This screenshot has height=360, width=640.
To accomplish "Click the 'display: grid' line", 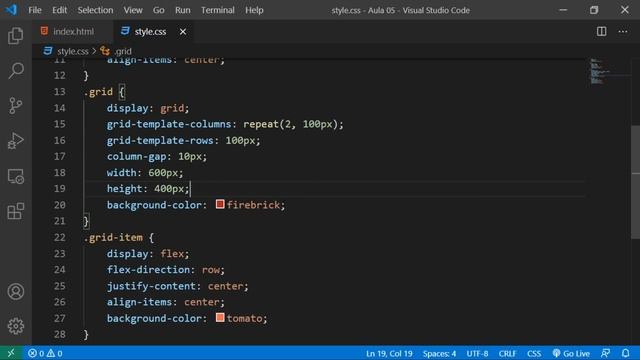I will (148, 108).
